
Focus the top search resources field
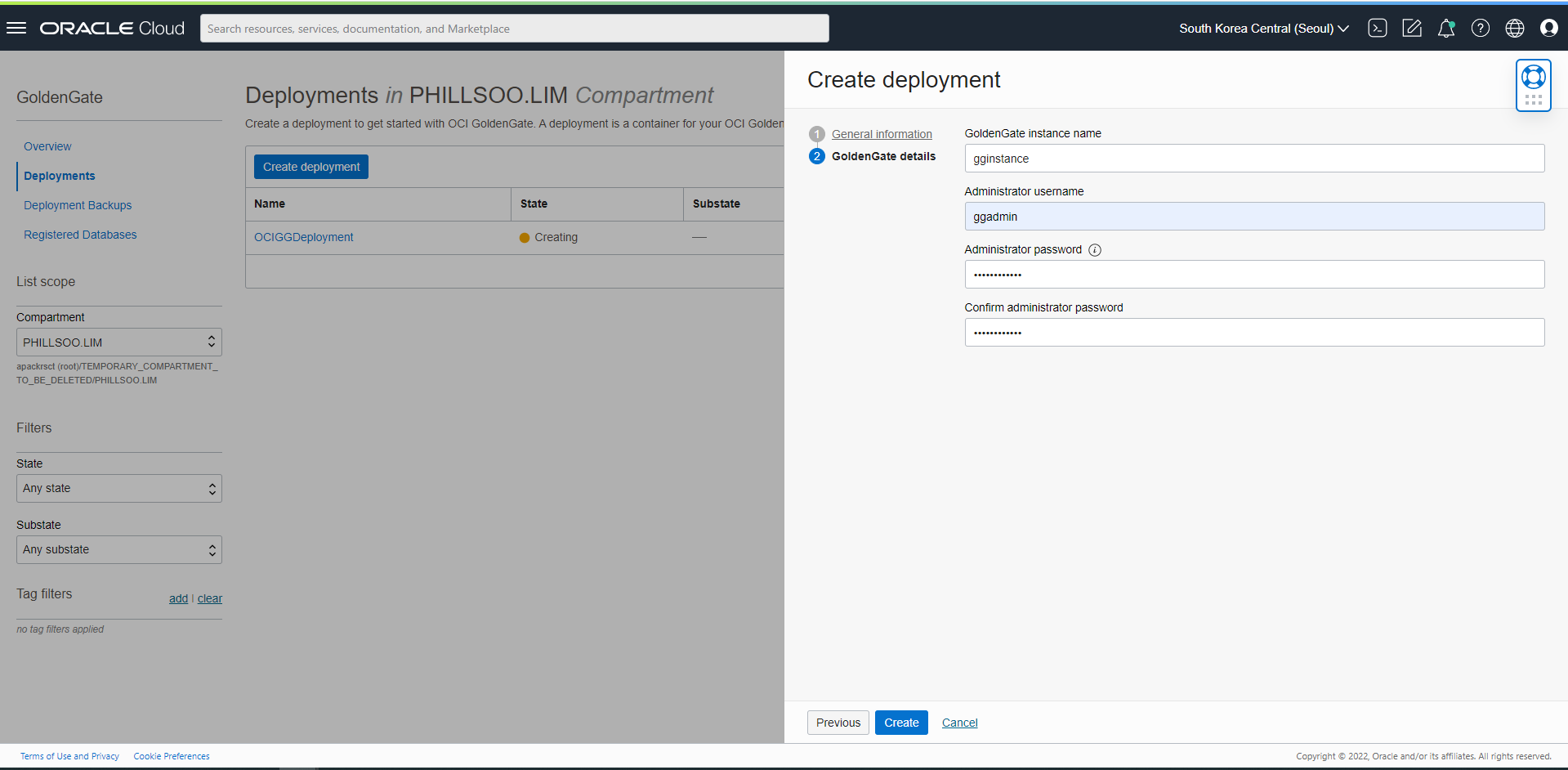click(515, 29)
